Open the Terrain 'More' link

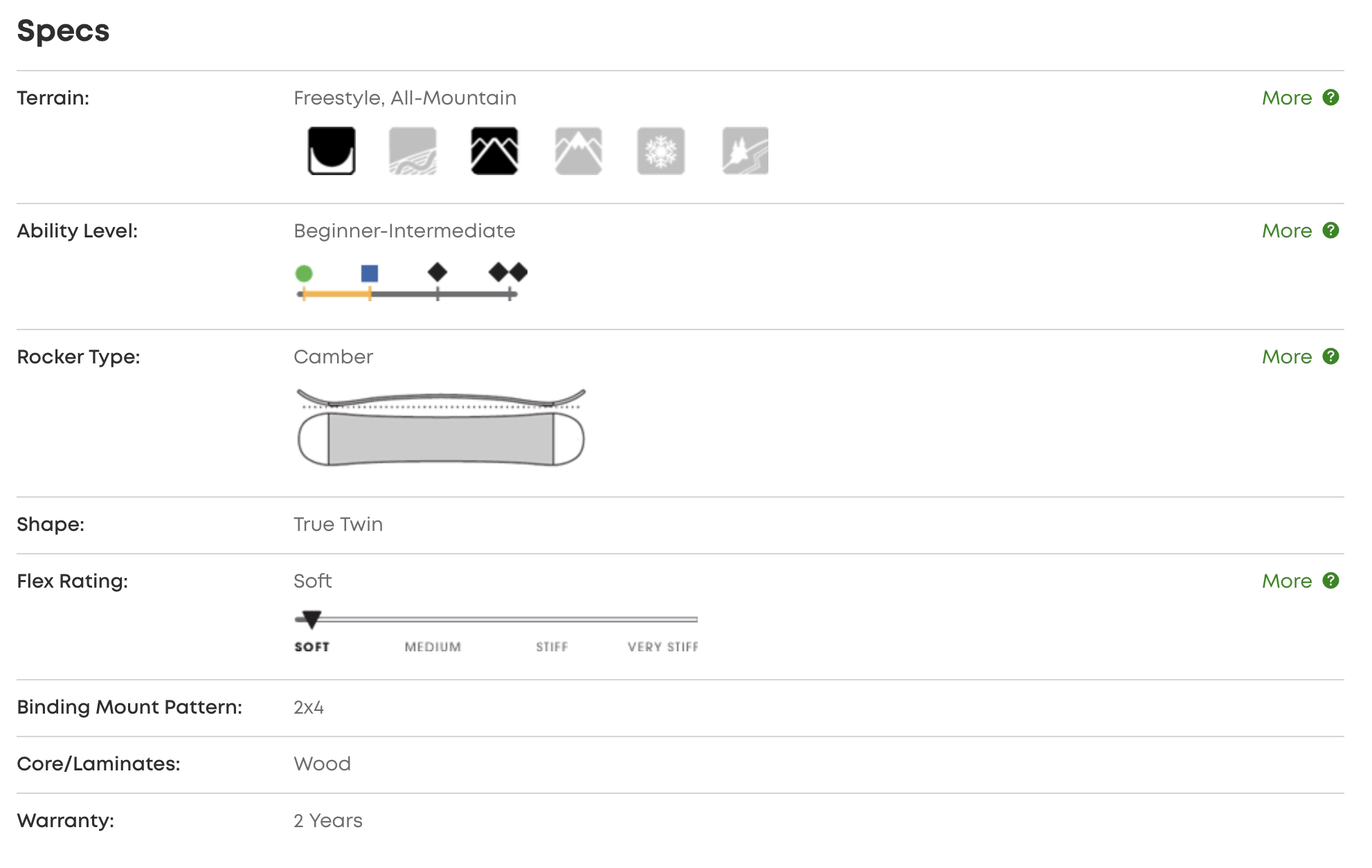1286,98
